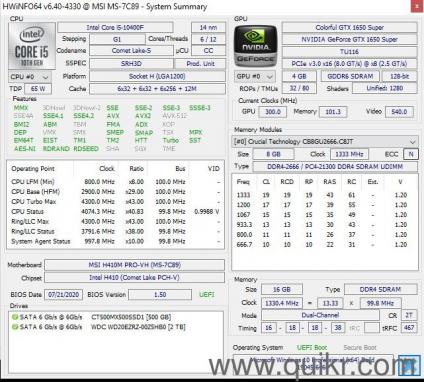
Task: Click green drive status icon for CT500MX500SSD1
Action: (15, 317)
